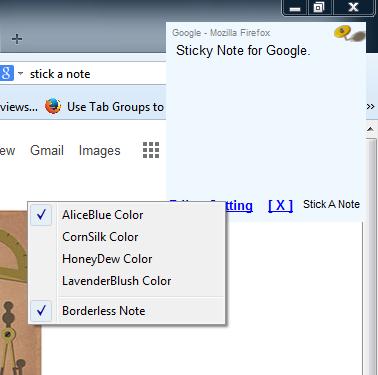Close the note using the [ X ] link

tap(280, 205)
